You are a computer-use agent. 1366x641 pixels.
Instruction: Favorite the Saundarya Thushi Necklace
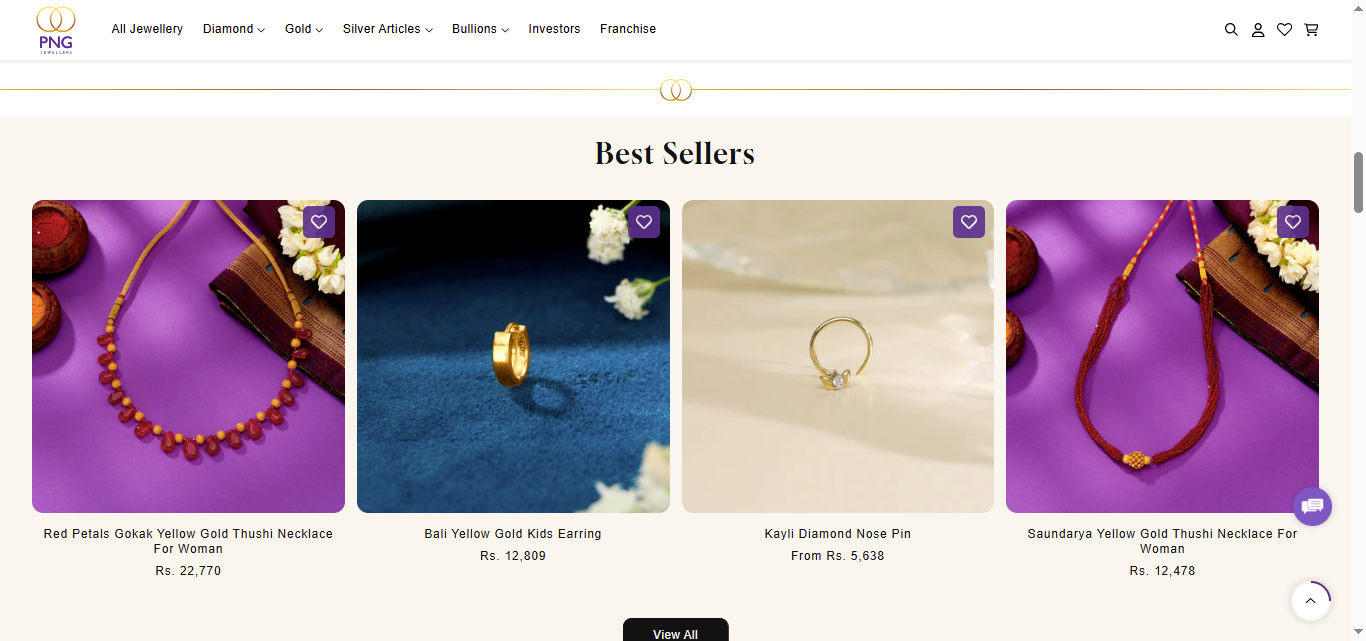(1293, 222)
